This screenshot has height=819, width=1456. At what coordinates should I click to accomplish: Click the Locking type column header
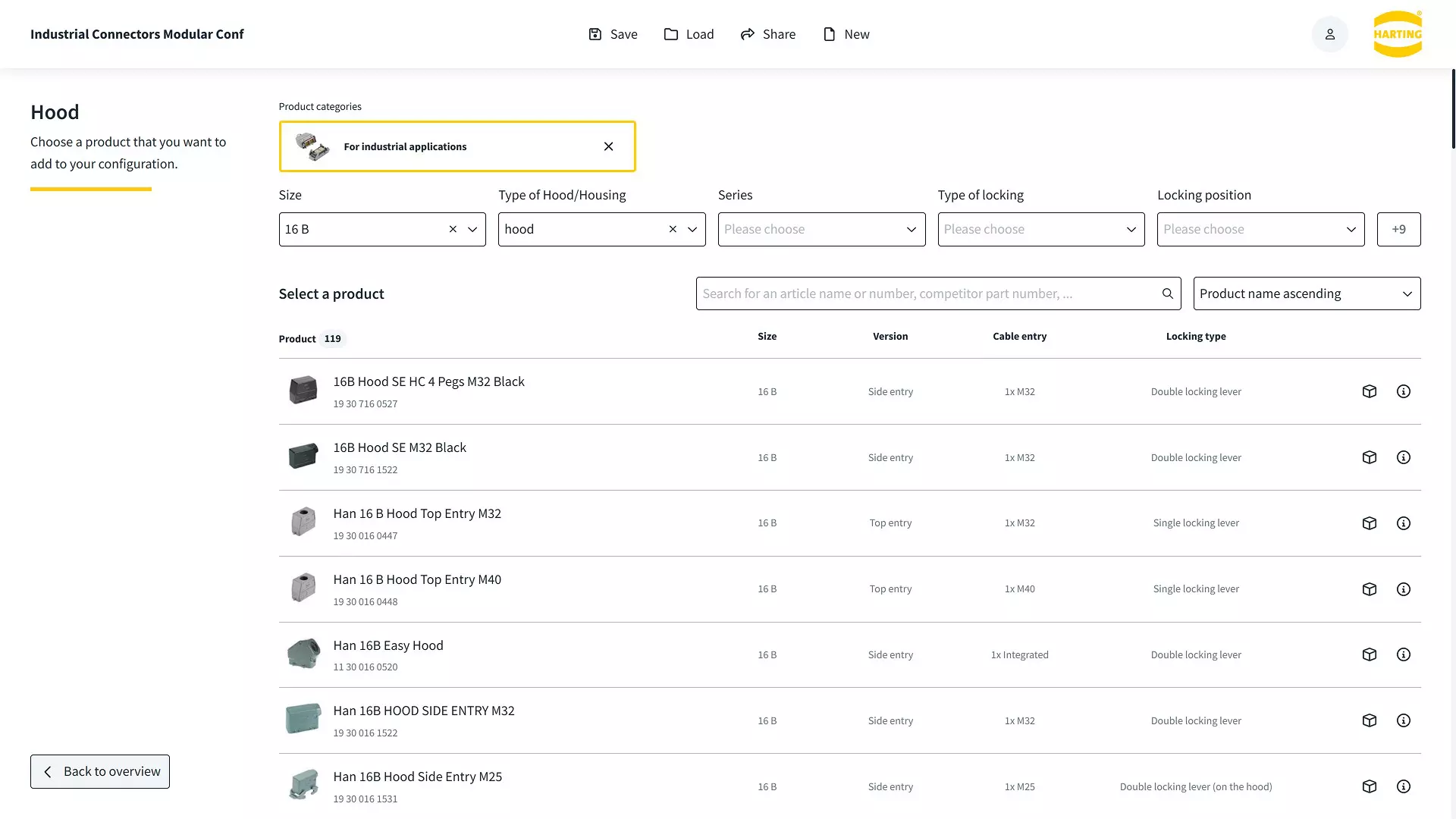(1196, 336)
